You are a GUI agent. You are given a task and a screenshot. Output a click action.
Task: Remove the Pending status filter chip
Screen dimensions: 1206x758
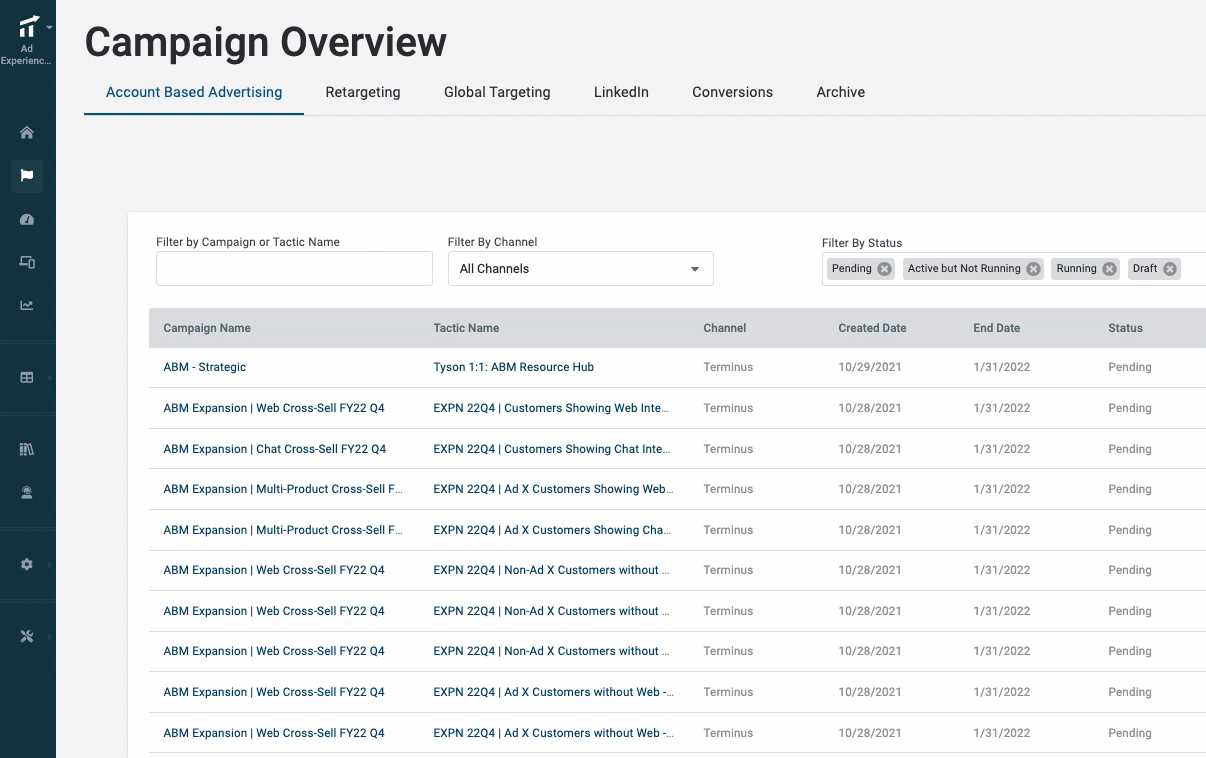[884, 269]
